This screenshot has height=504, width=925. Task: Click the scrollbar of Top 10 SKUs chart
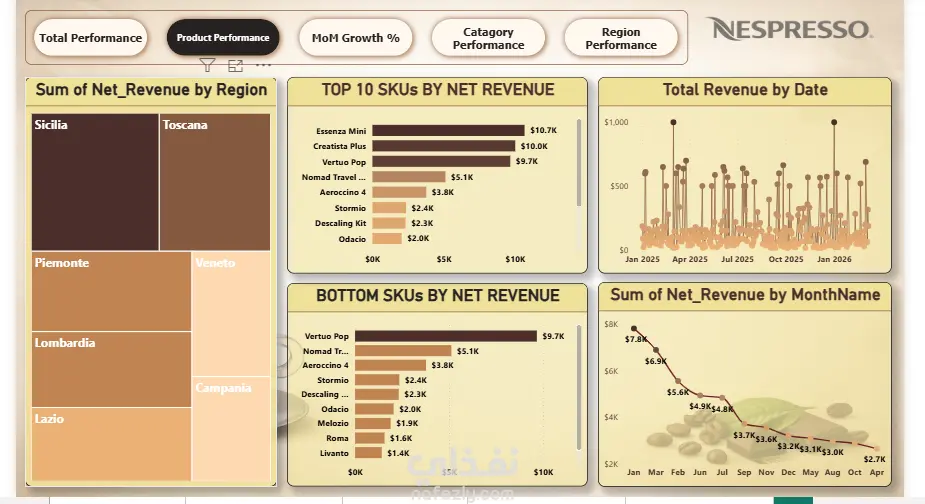click(579, 163)
